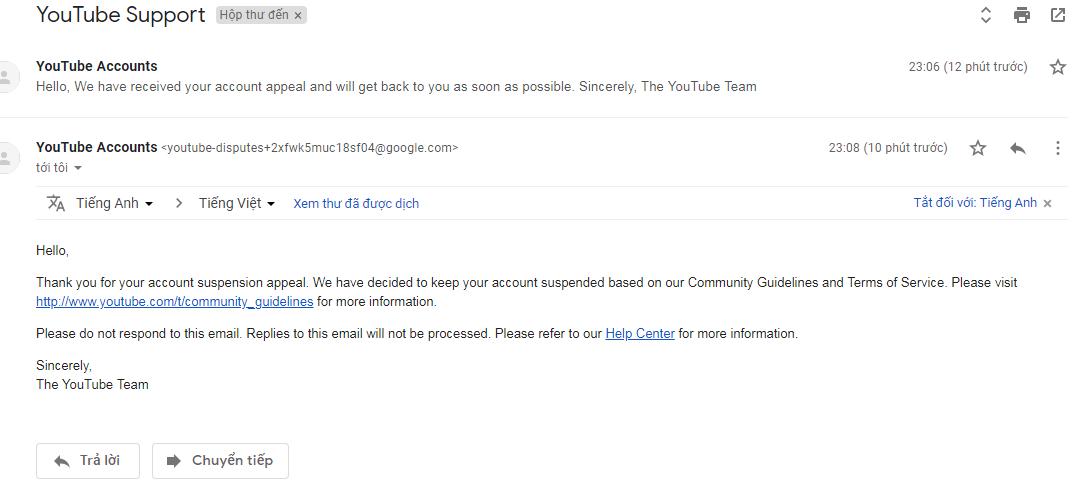Screen dimensions: 1077x483
Task: Remove the Hộp thư đến label
Action: click(x=297, y=16)
